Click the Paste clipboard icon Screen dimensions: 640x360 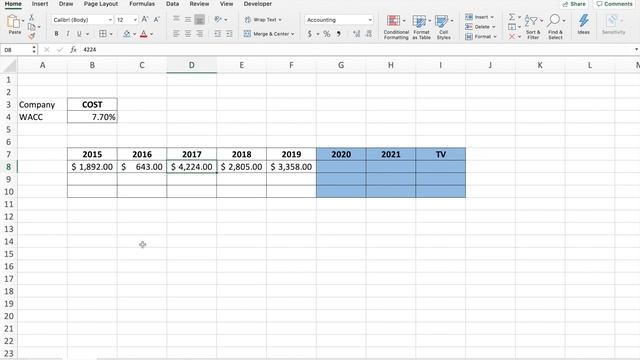pos(13,22)
